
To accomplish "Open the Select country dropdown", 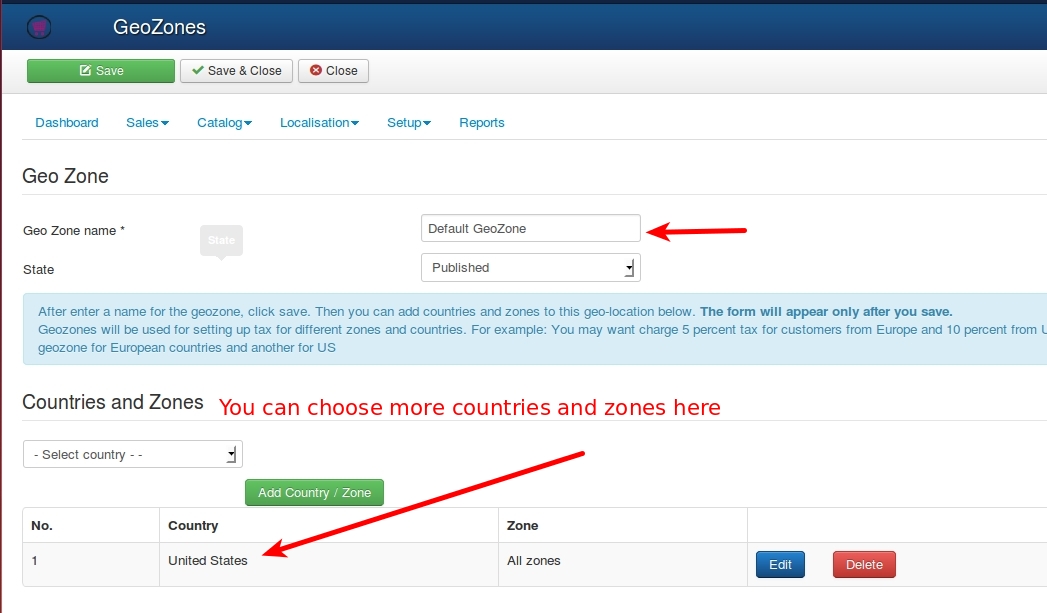I will tap(133, 454).
